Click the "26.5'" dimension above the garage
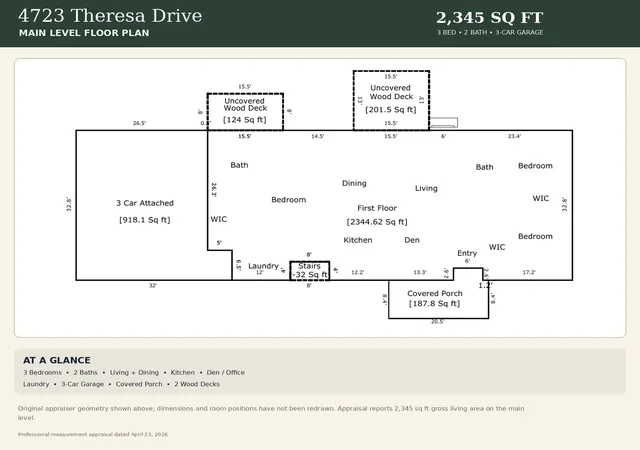Screen dimensions: 640x450 coord(139,123)
